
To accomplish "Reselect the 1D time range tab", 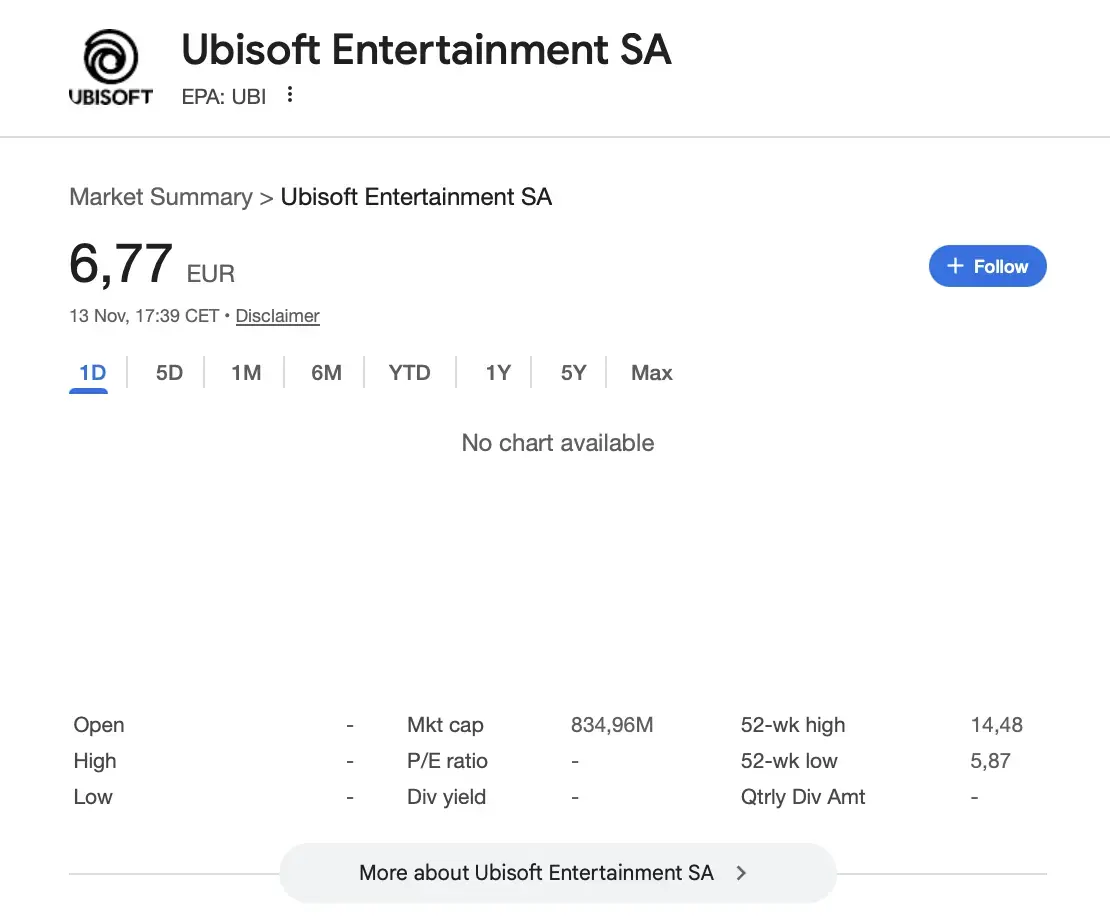I will [x=89, y=372].
